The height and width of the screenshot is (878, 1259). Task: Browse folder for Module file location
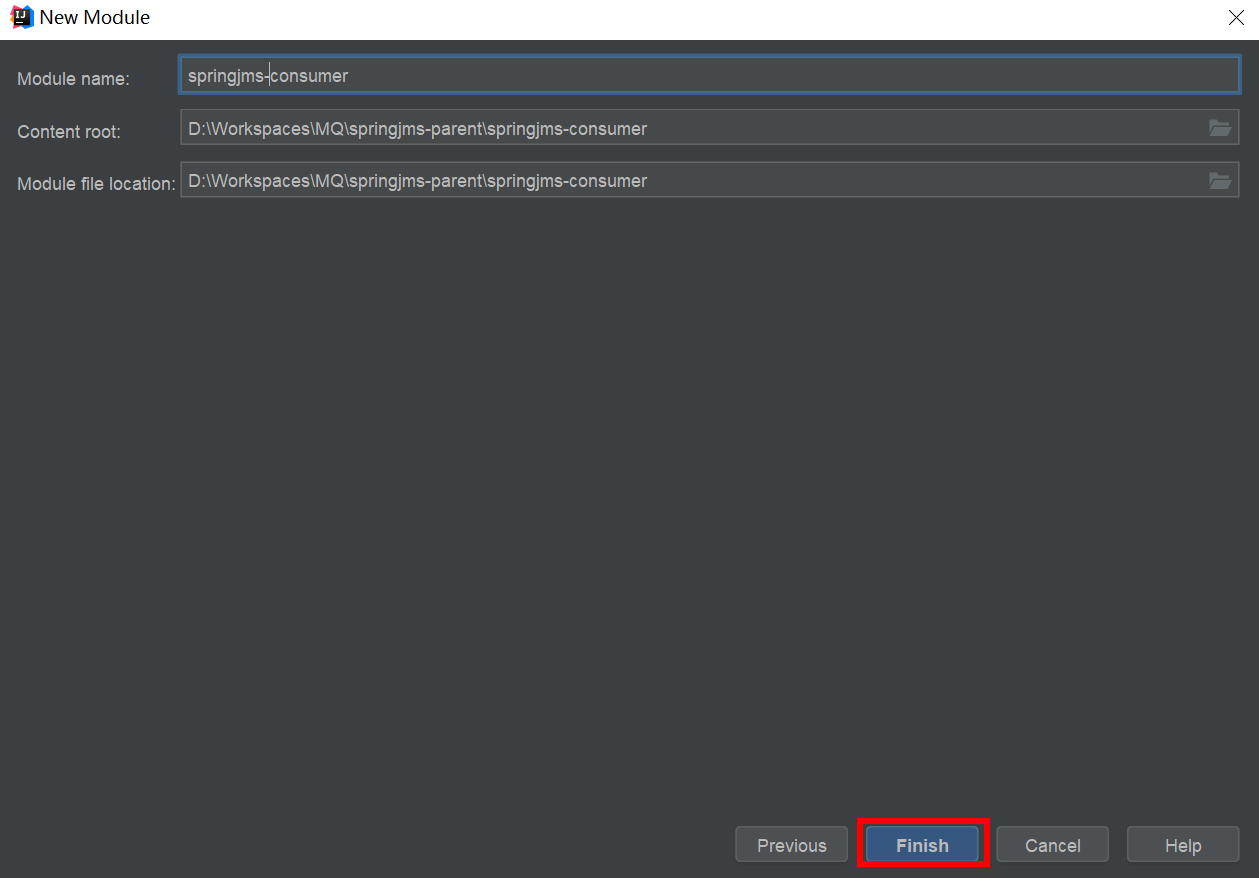pyautogui.click(x=1219, y=181)
